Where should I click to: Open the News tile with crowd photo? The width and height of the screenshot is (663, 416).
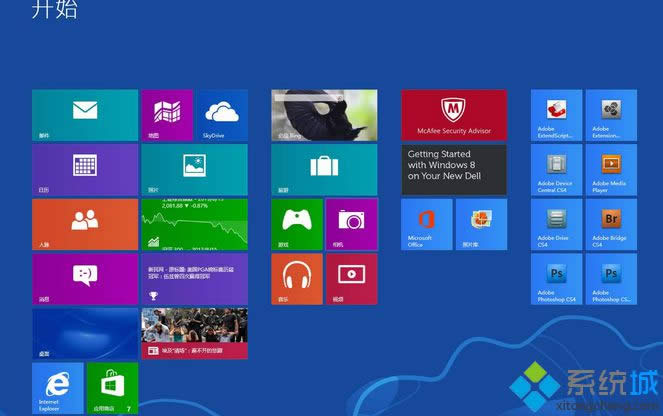tap(195, 334)
